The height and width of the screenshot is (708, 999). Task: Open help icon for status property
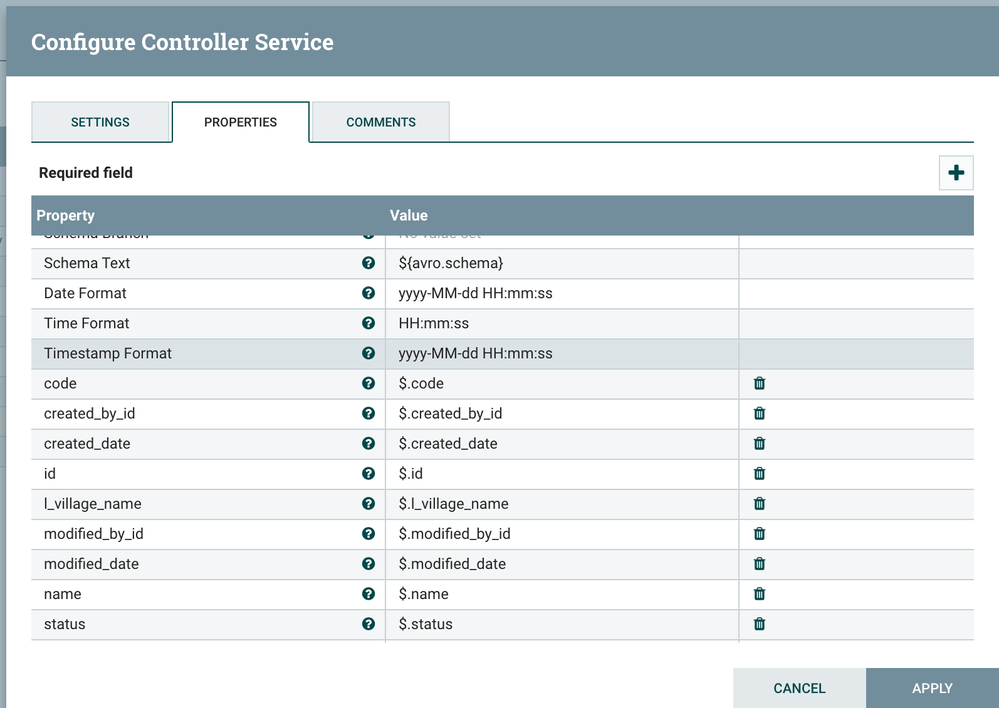pos(368,623)
